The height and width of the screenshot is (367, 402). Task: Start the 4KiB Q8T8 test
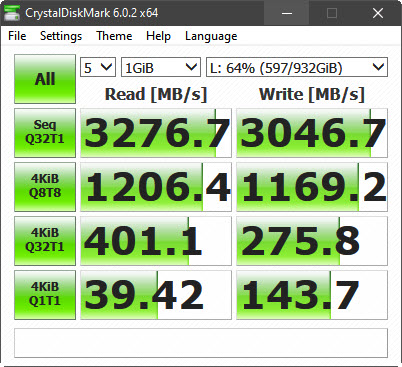click(45, 187)
